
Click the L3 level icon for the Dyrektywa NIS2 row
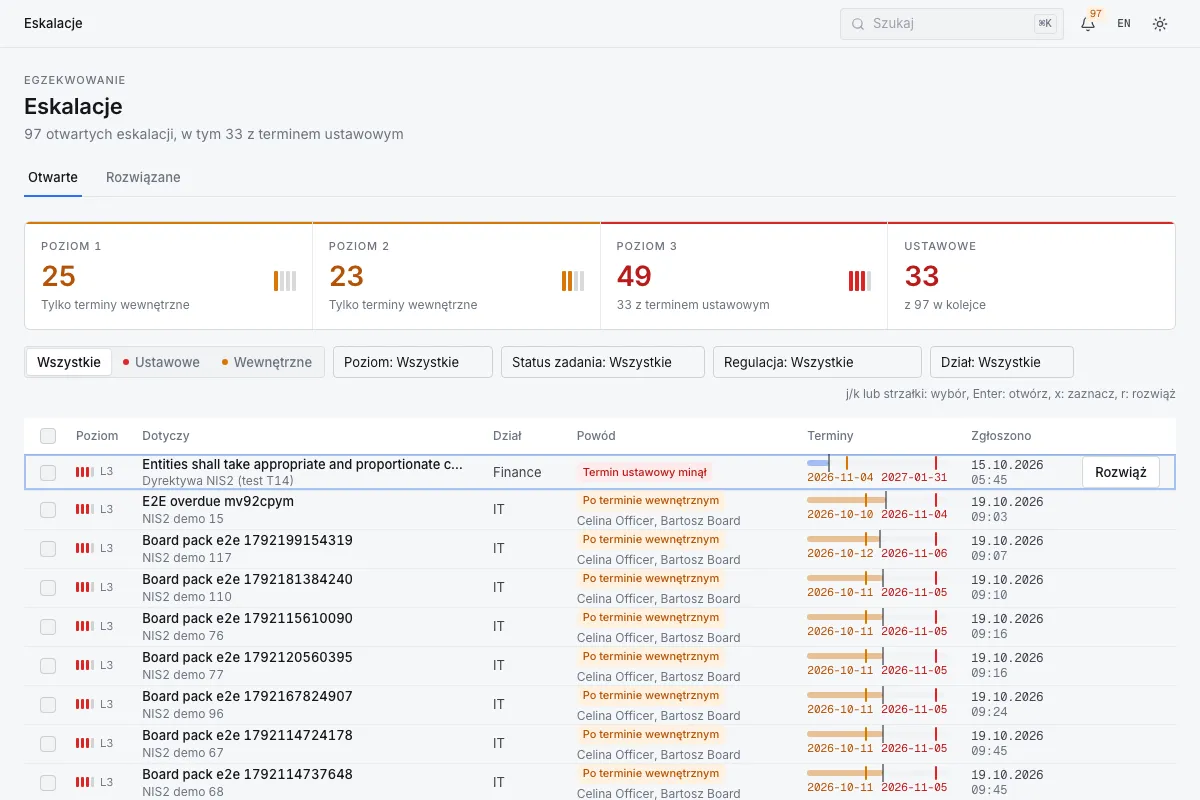85,471
